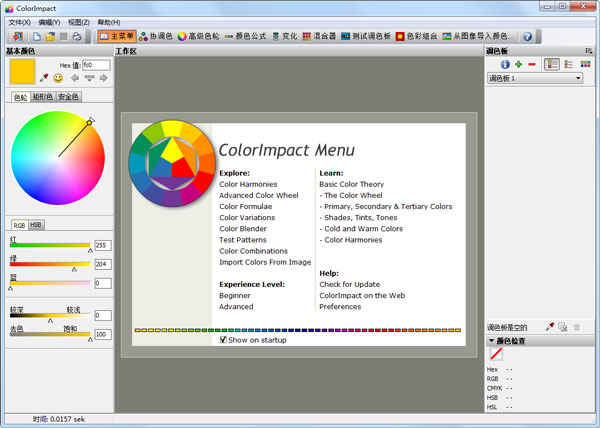This screenshot has height=428, width=600.
Task: Select the HSB sliders tab
Action: [36, 225]
